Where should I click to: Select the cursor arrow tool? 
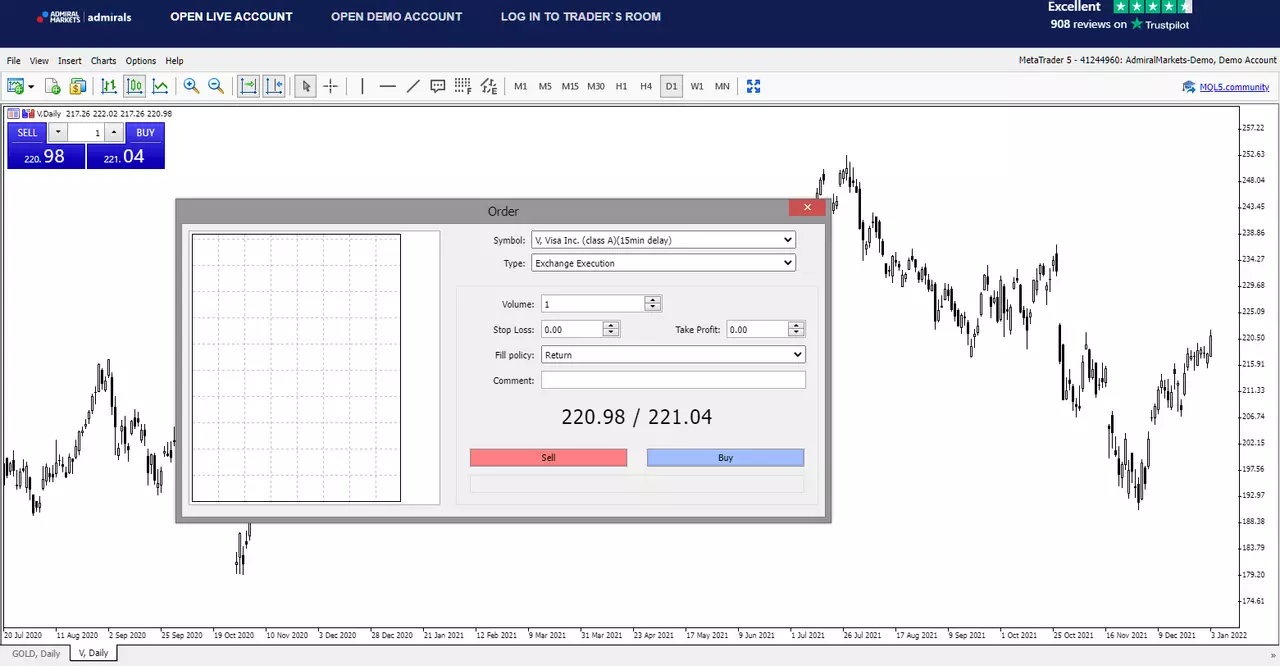(x=306, y=86)
